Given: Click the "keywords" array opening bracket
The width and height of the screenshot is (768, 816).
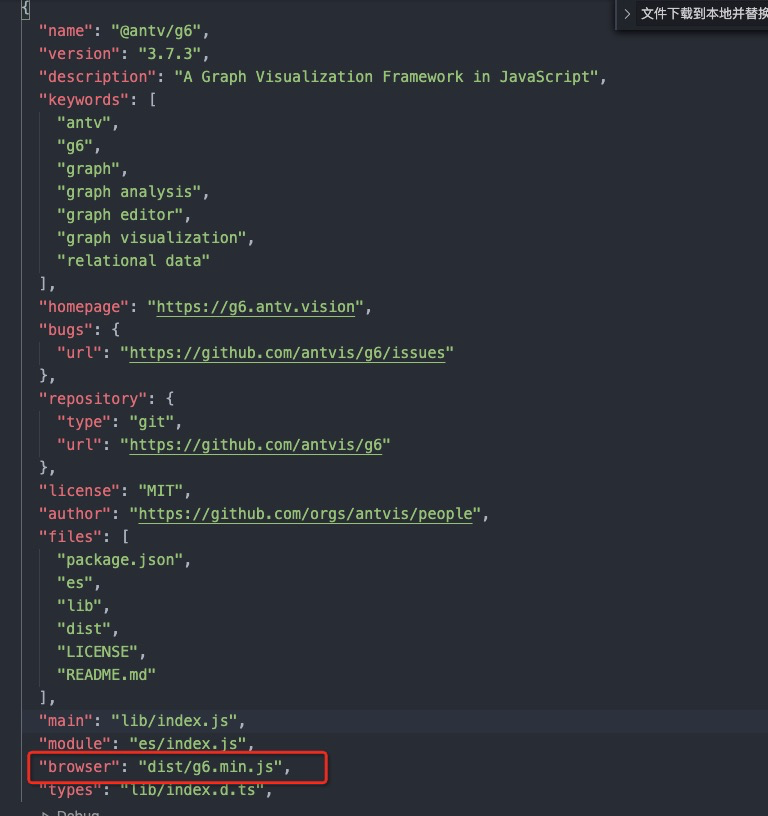Looking at the screenshot, I should coord(152,99).
